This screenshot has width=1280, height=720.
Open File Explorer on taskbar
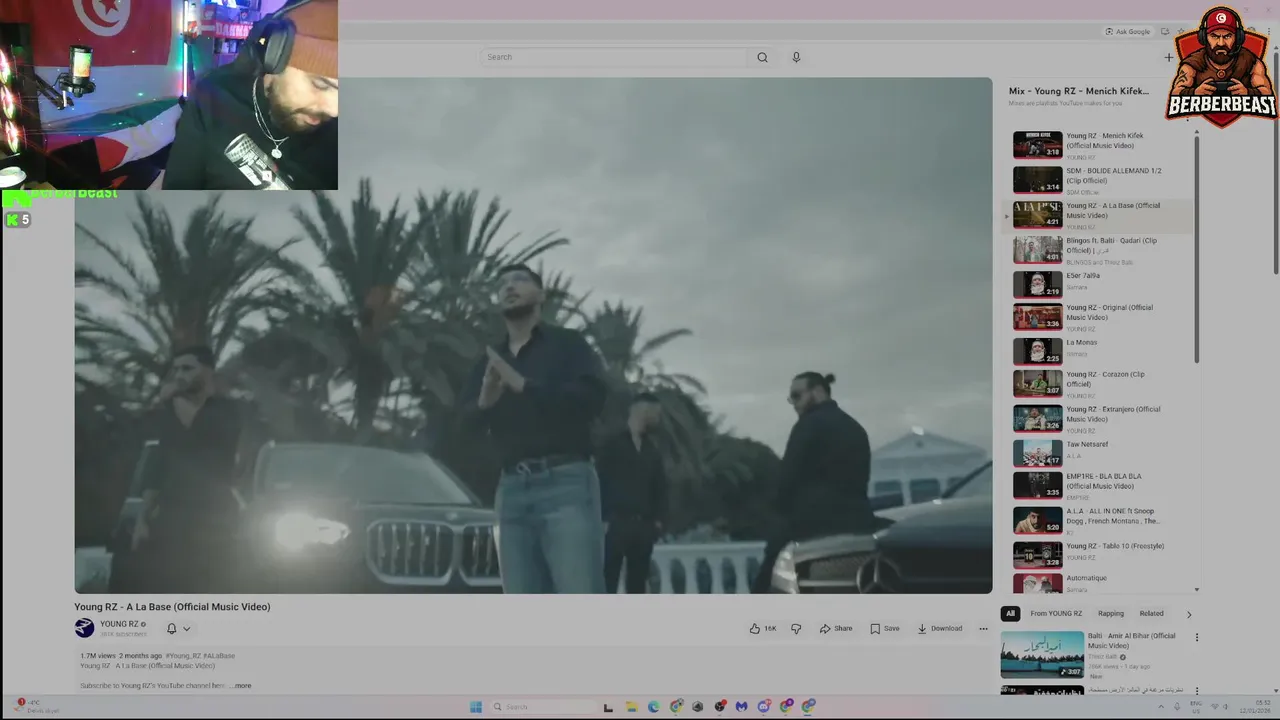[x=631, y=707]
